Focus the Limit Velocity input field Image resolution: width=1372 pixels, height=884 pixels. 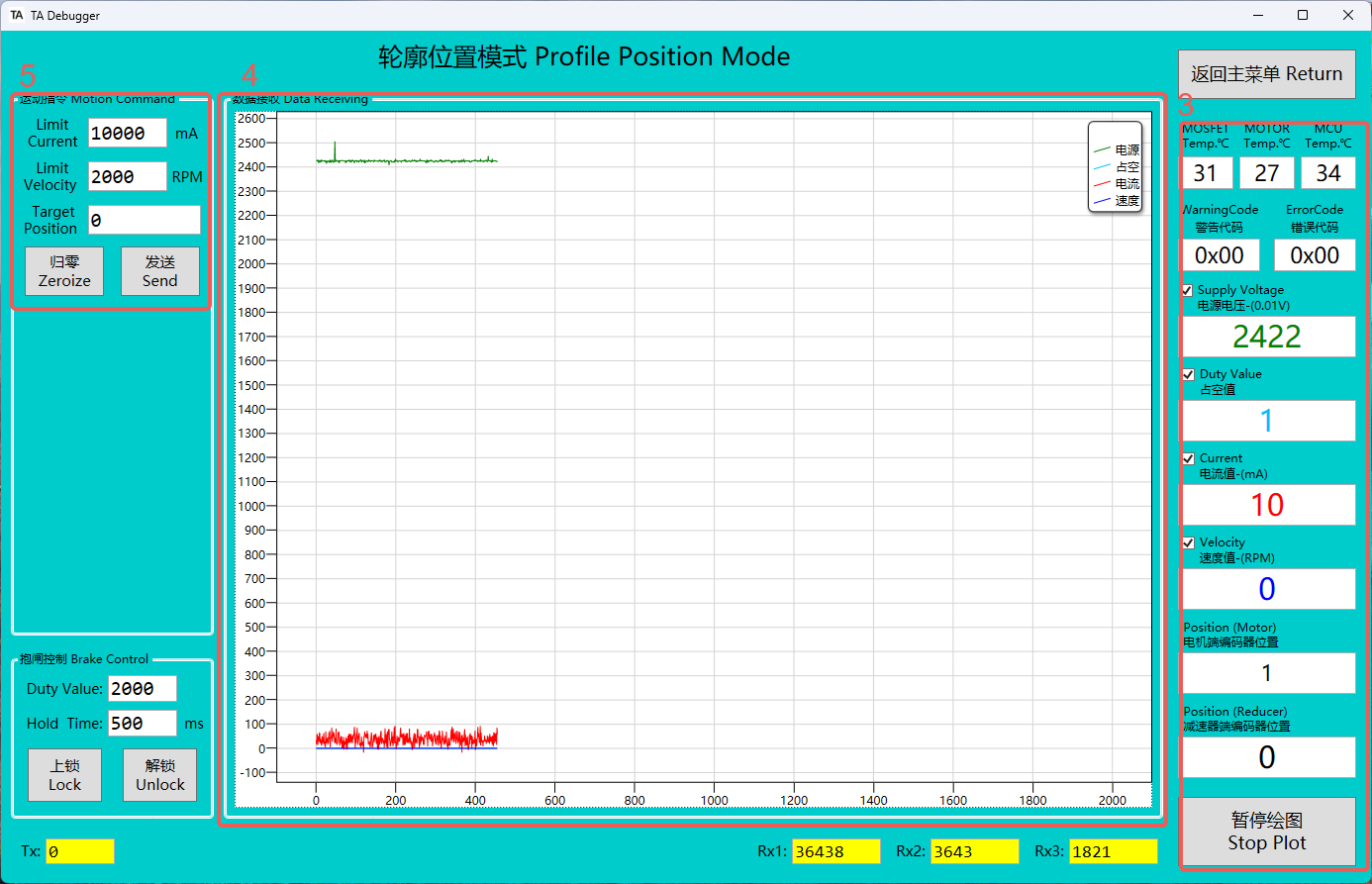[128, 176]
